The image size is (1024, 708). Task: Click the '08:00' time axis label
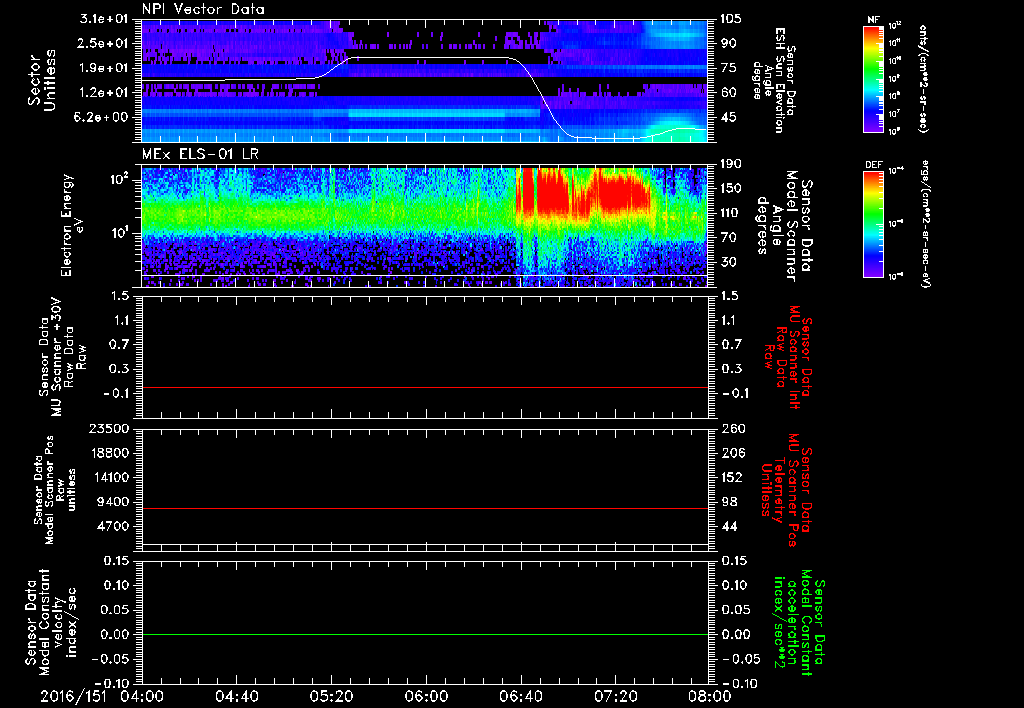pos(710,696)
